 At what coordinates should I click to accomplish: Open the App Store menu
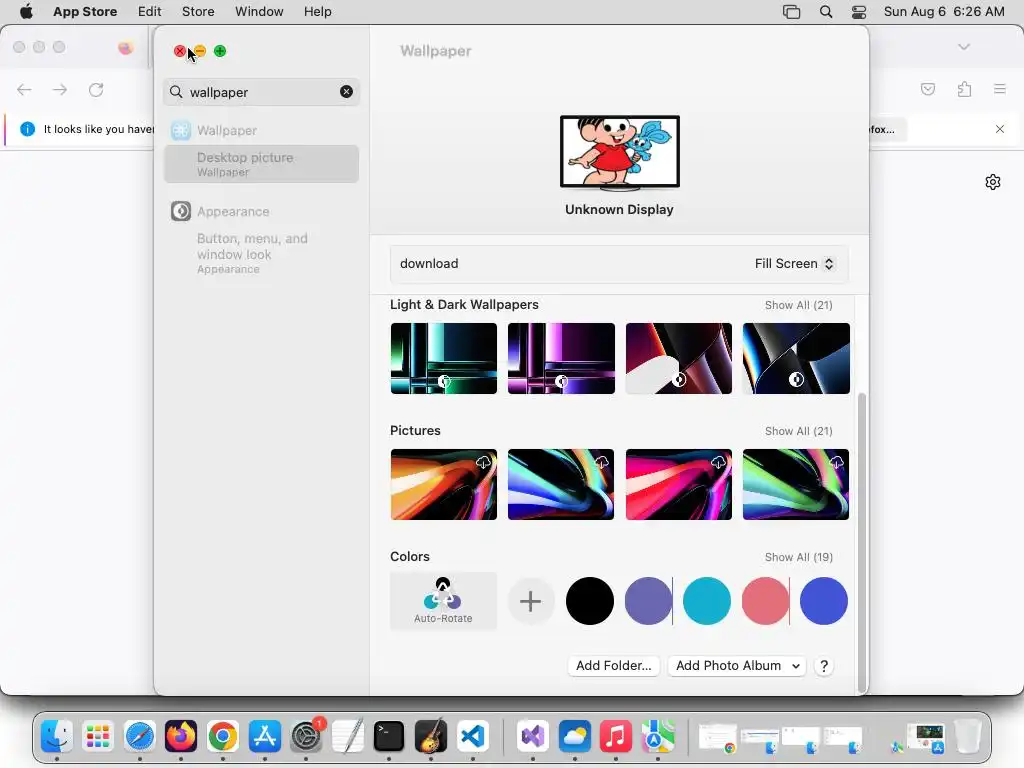(85, 11)
